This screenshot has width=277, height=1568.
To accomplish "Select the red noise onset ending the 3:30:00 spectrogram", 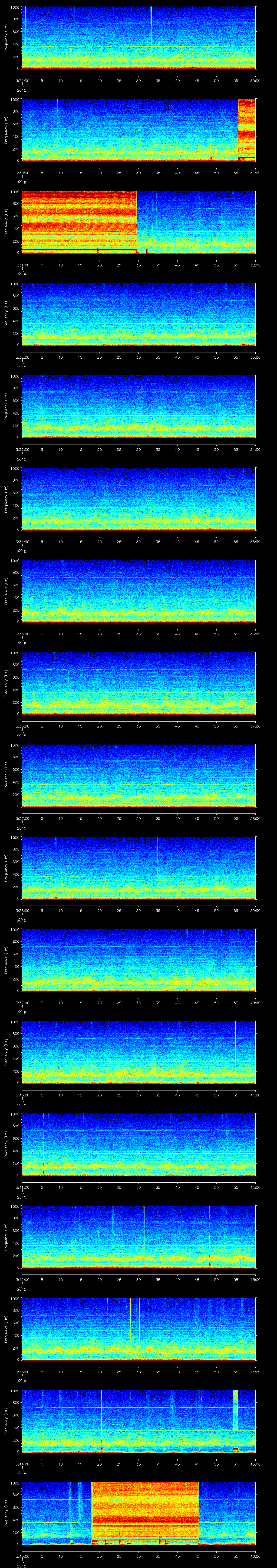I will point(246,130).
